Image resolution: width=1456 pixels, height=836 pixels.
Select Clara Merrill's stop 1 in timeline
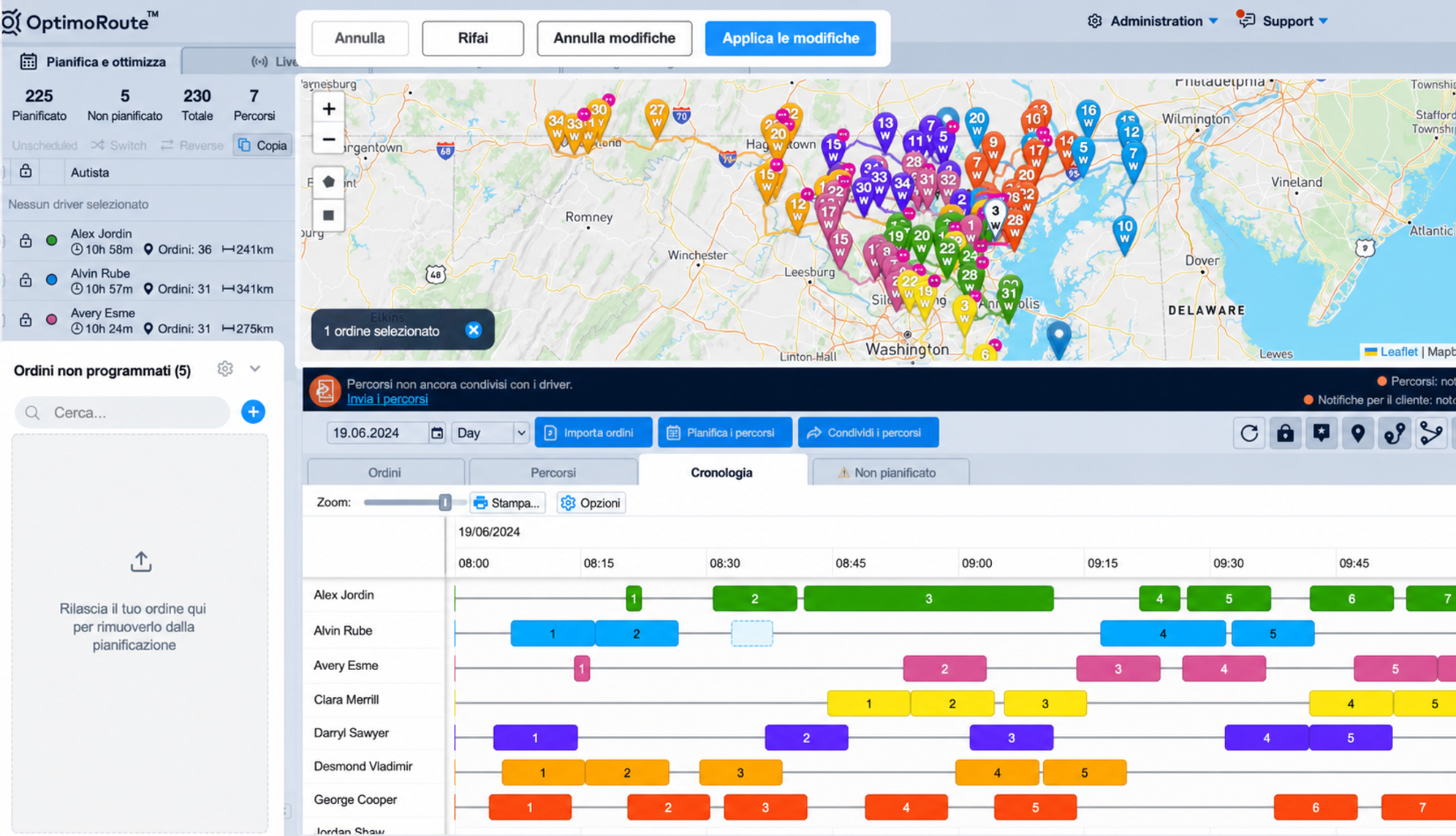[868, 703]
